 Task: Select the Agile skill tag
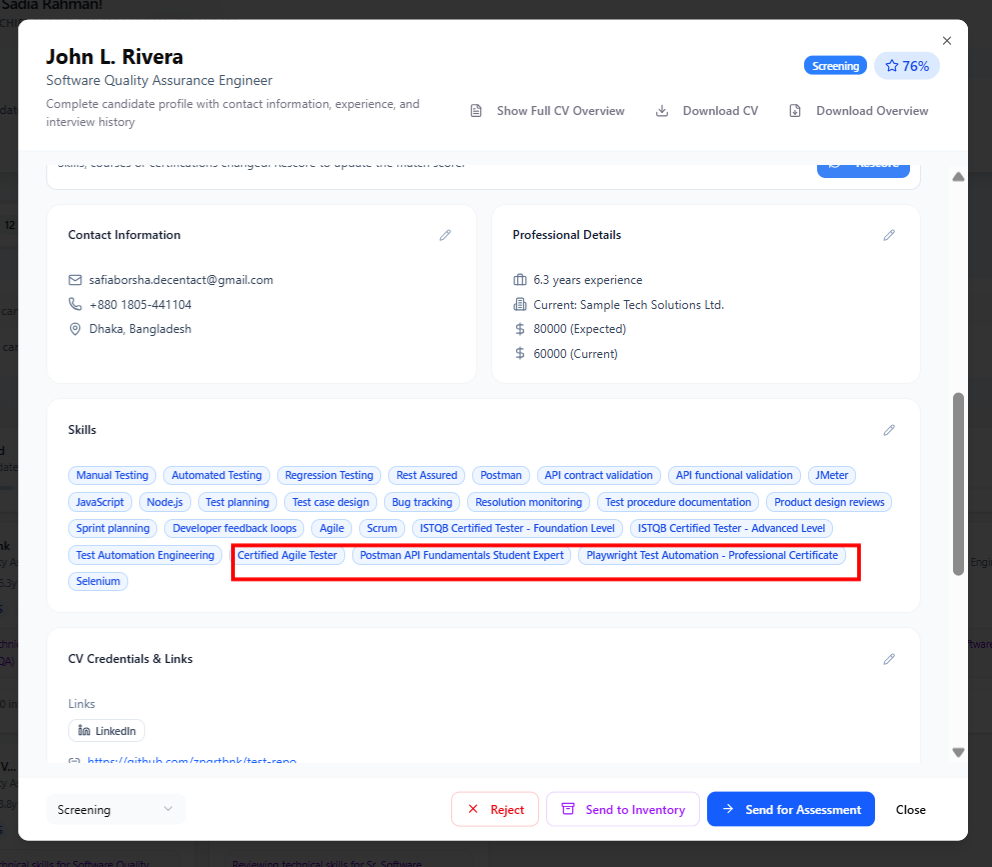(332, 528)
